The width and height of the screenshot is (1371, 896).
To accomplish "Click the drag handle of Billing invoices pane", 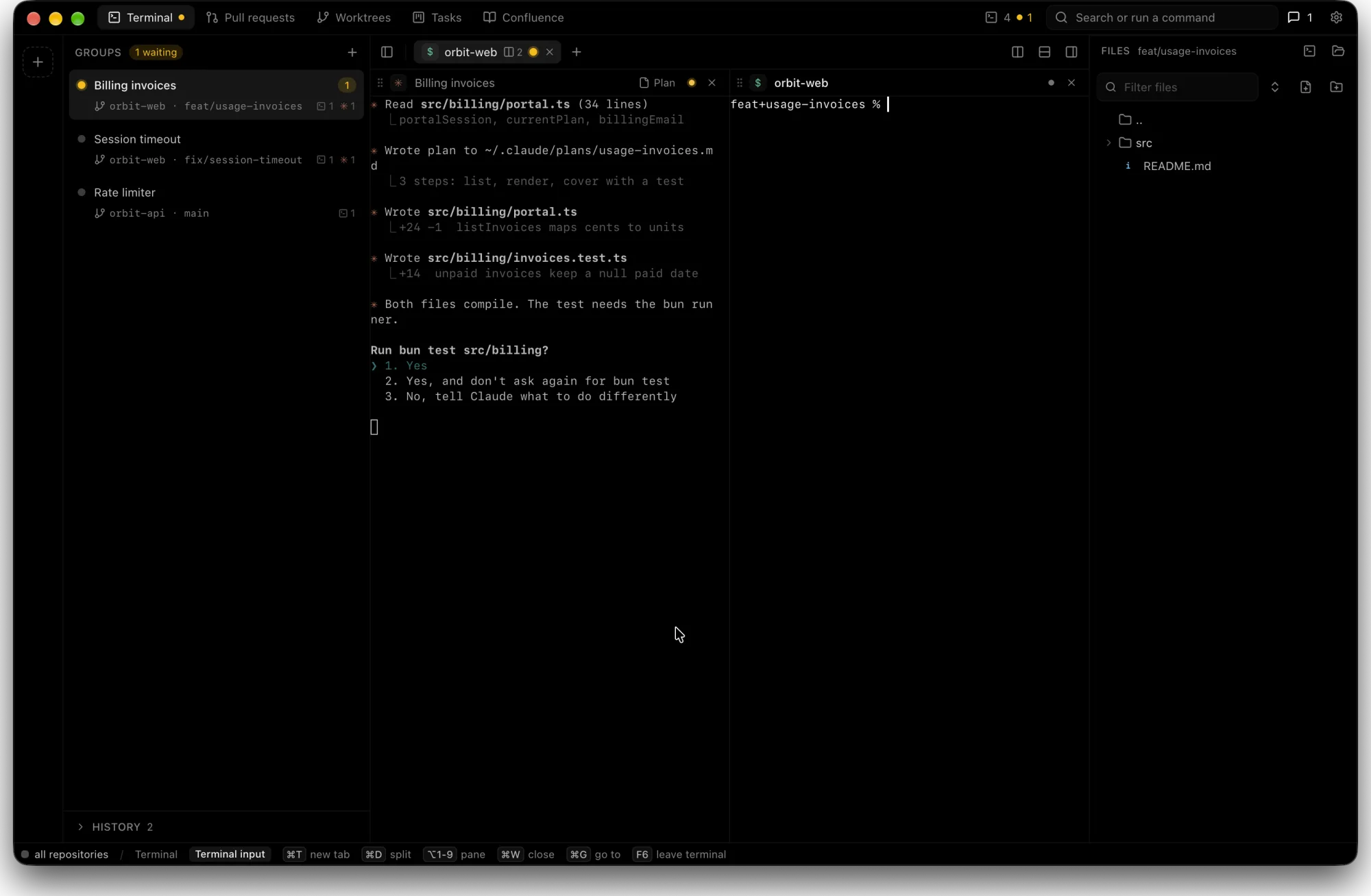I will (380, 83).
